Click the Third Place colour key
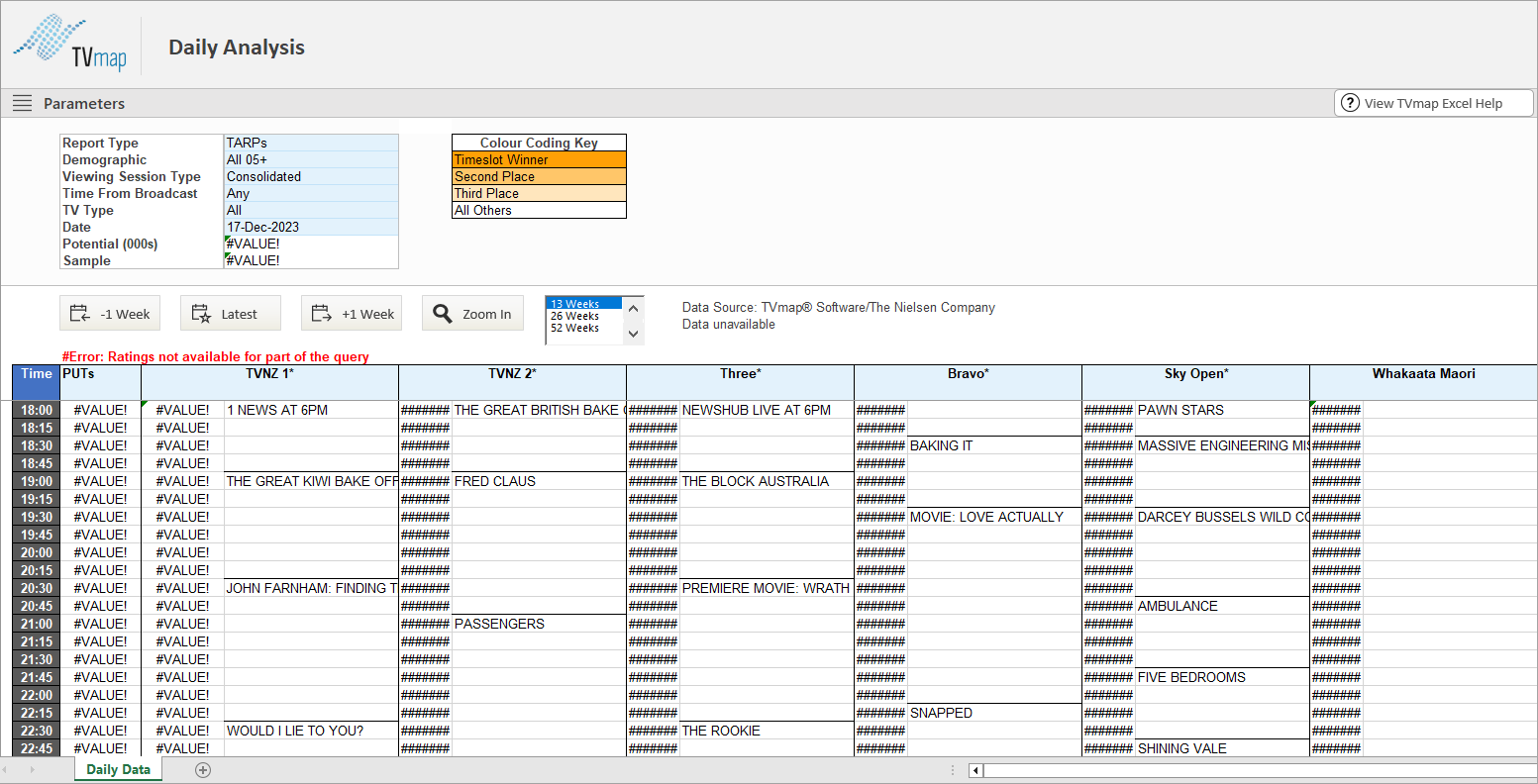 [539, 193]
